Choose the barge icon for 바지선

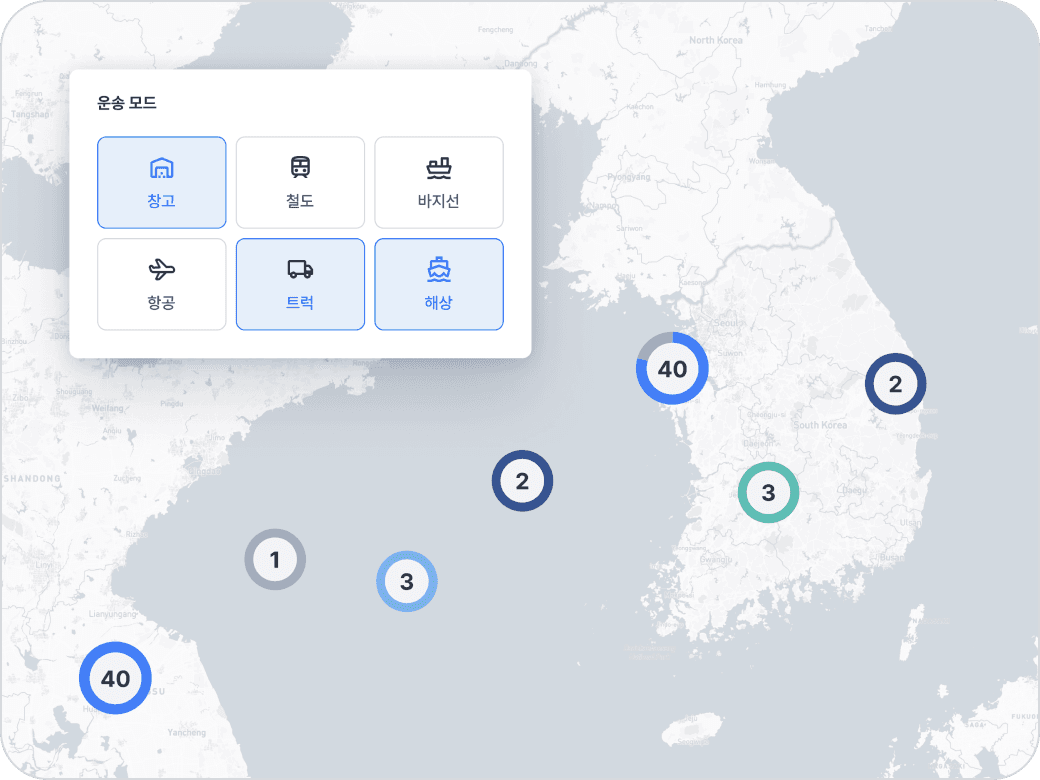point(439,167)
